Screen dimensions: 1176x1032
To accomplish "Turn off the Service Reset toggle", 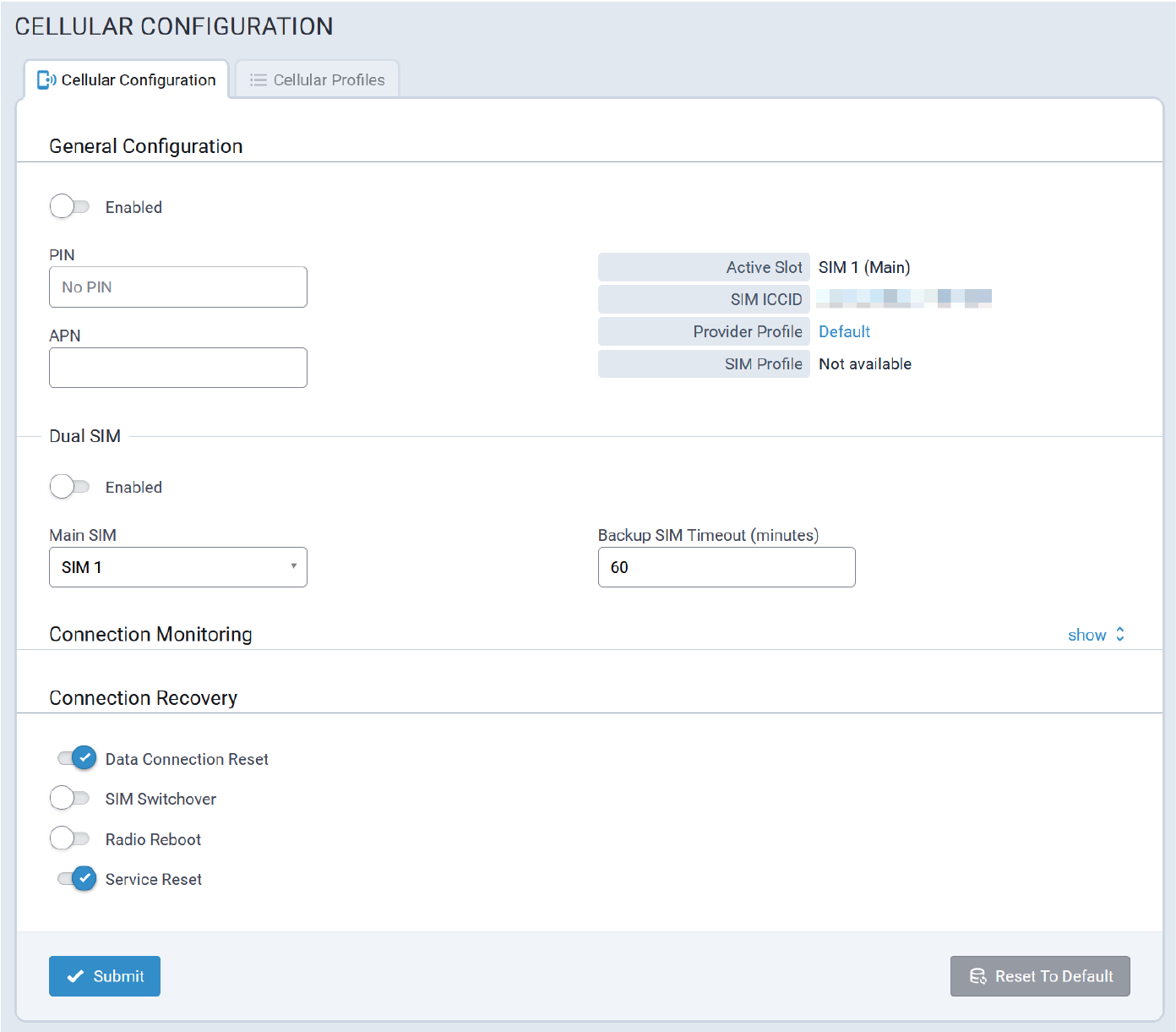I will (77, 879).
